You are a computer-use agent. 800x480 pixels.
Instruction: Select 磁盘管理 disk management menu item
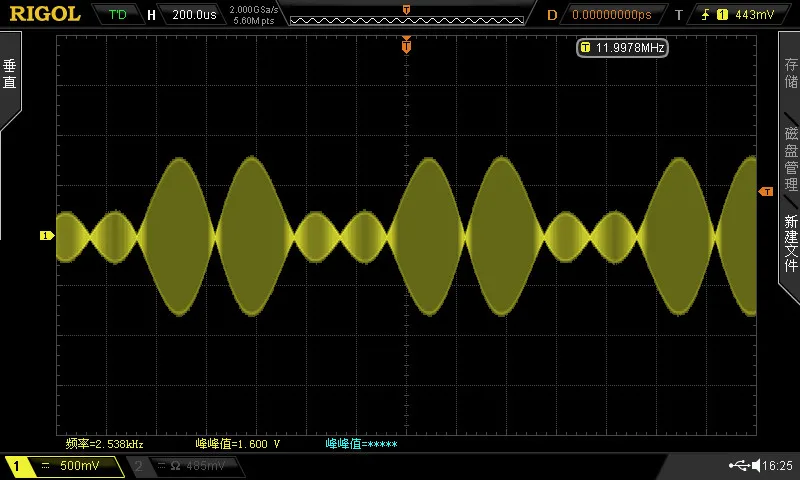(x=790, y=159)
